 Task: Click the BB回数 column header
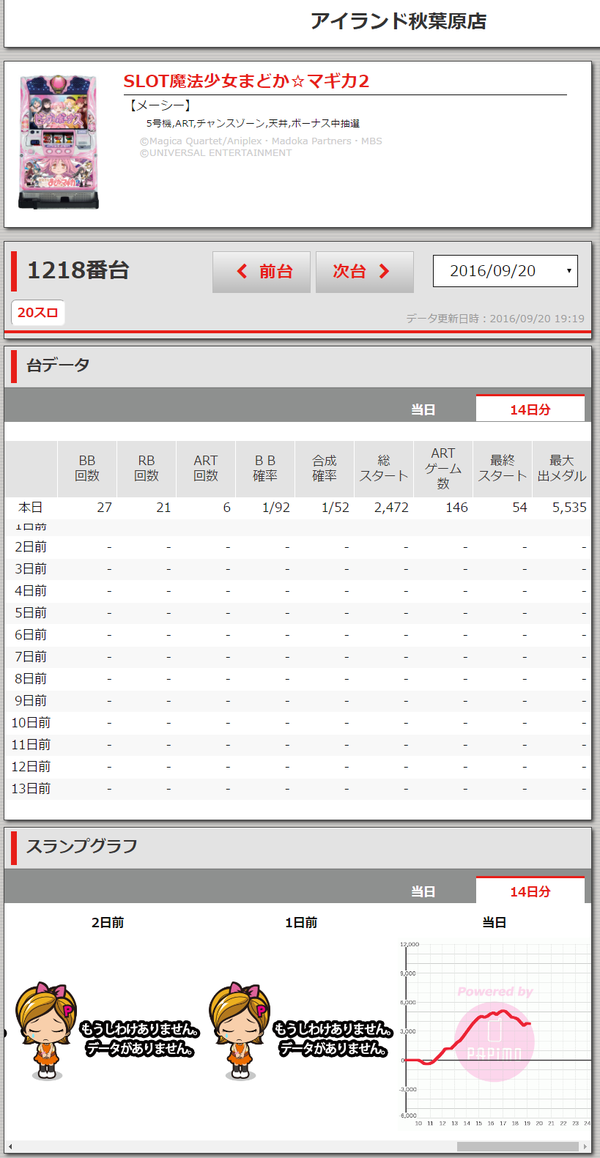[87, 468]
